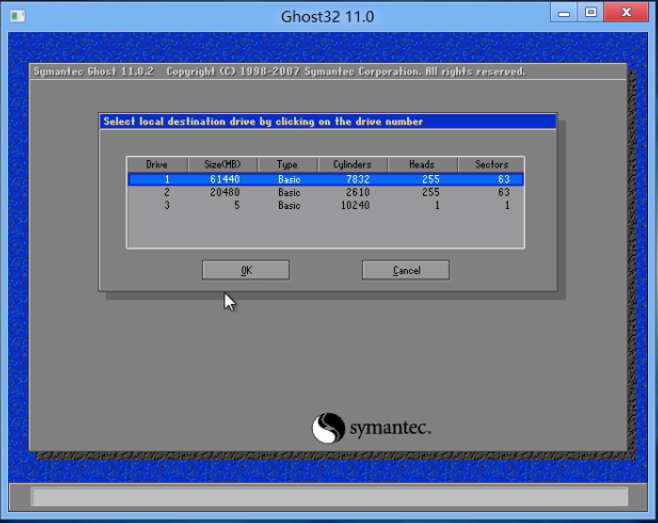The image size is (658, 523).
Task: Click the Symantec Ghost copyright text
Action: [279, 72]
